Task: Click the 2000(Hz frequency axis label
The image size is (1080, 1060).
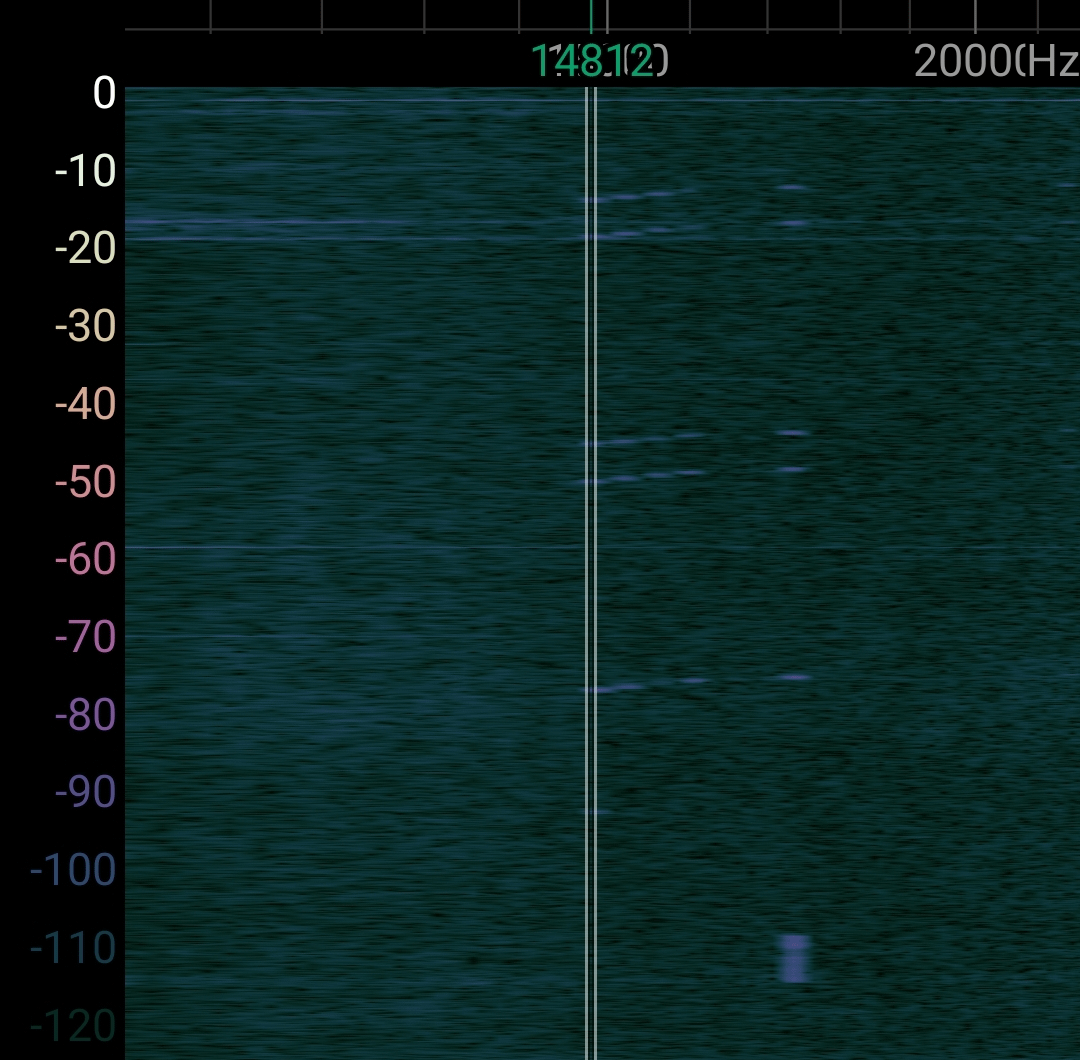Action: point(997,61)
